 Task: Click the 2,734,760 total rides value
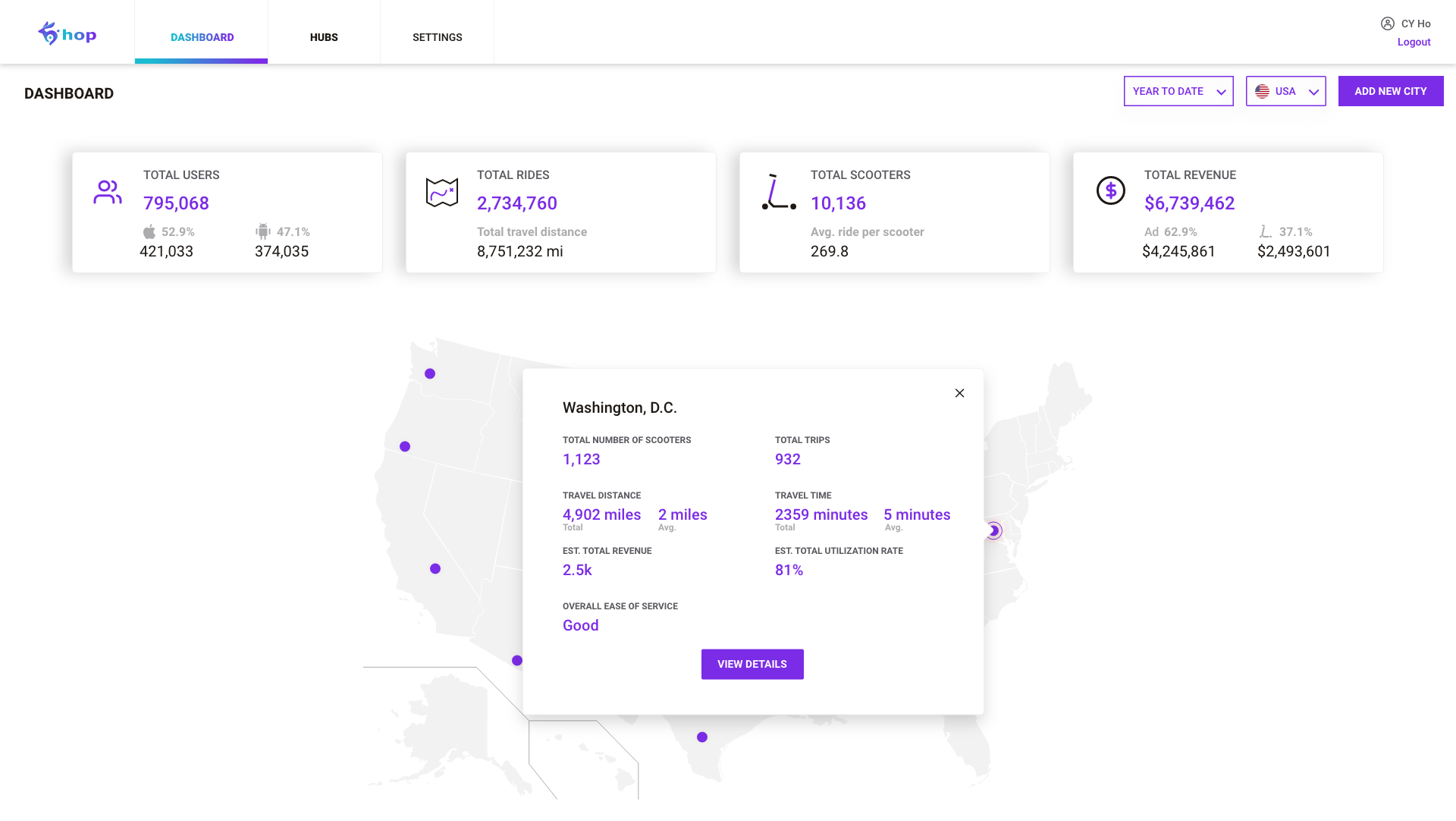click(517, 203)
